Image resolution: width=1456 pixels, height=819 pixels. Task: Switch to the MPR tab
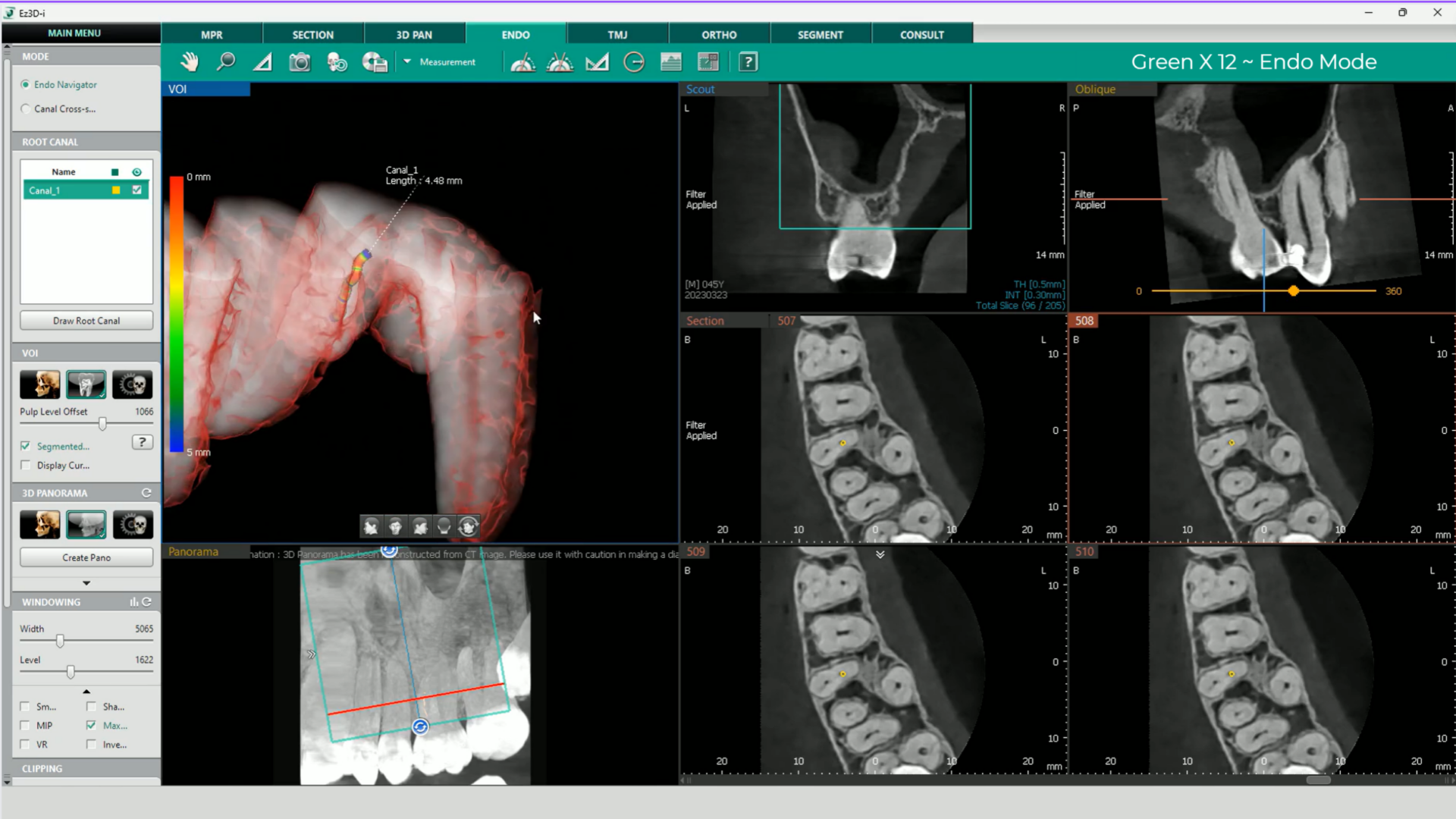[x=212, y=35]
